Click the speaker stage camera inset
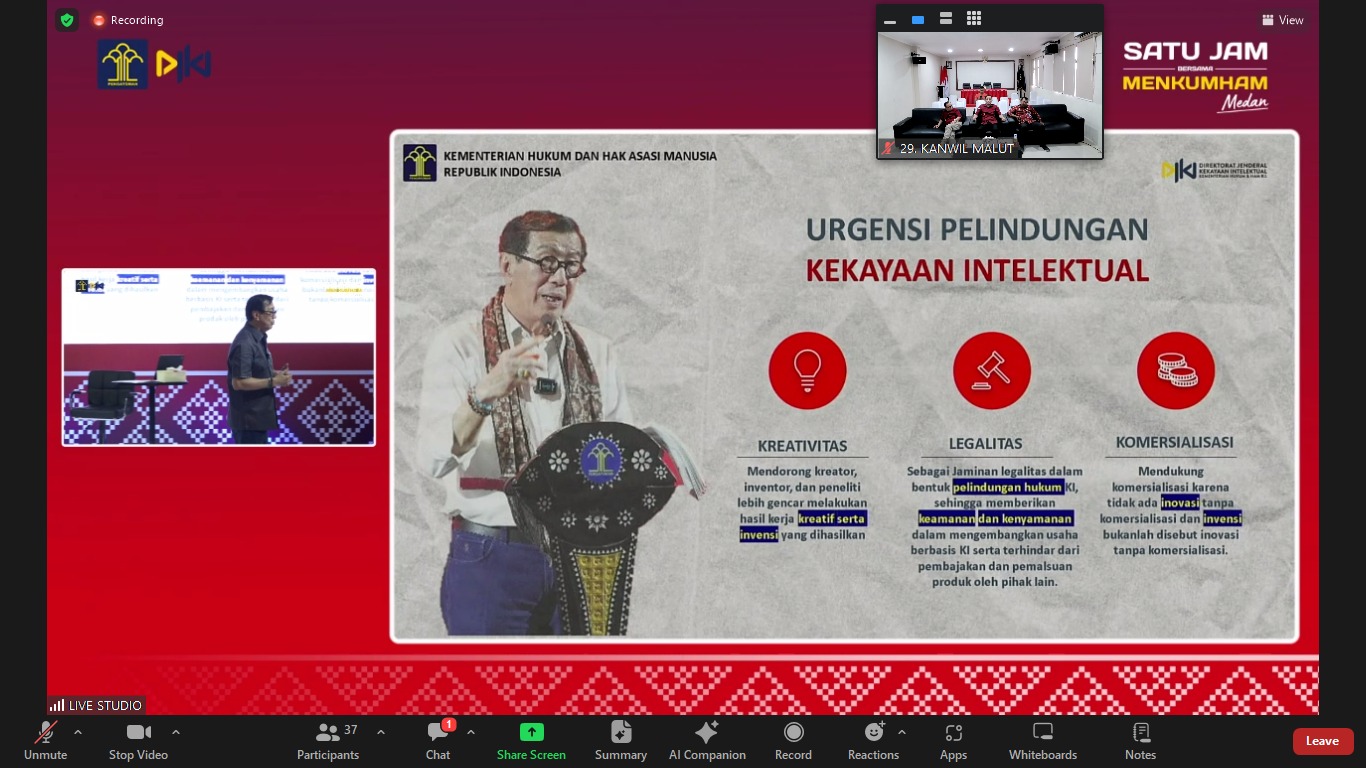 click(x=219, y=357)
